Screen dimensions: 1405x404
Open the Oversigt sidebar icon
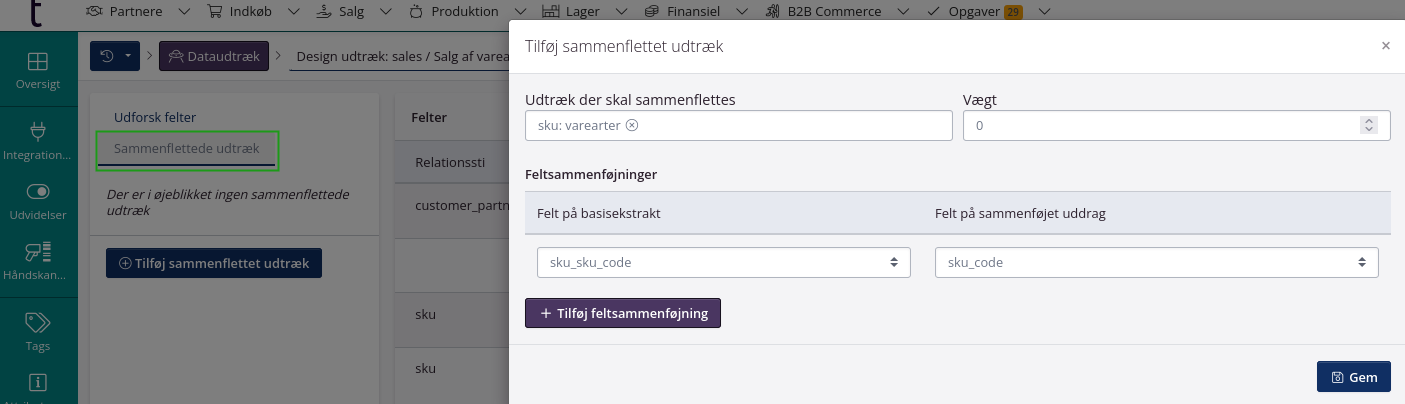(38, 70)
